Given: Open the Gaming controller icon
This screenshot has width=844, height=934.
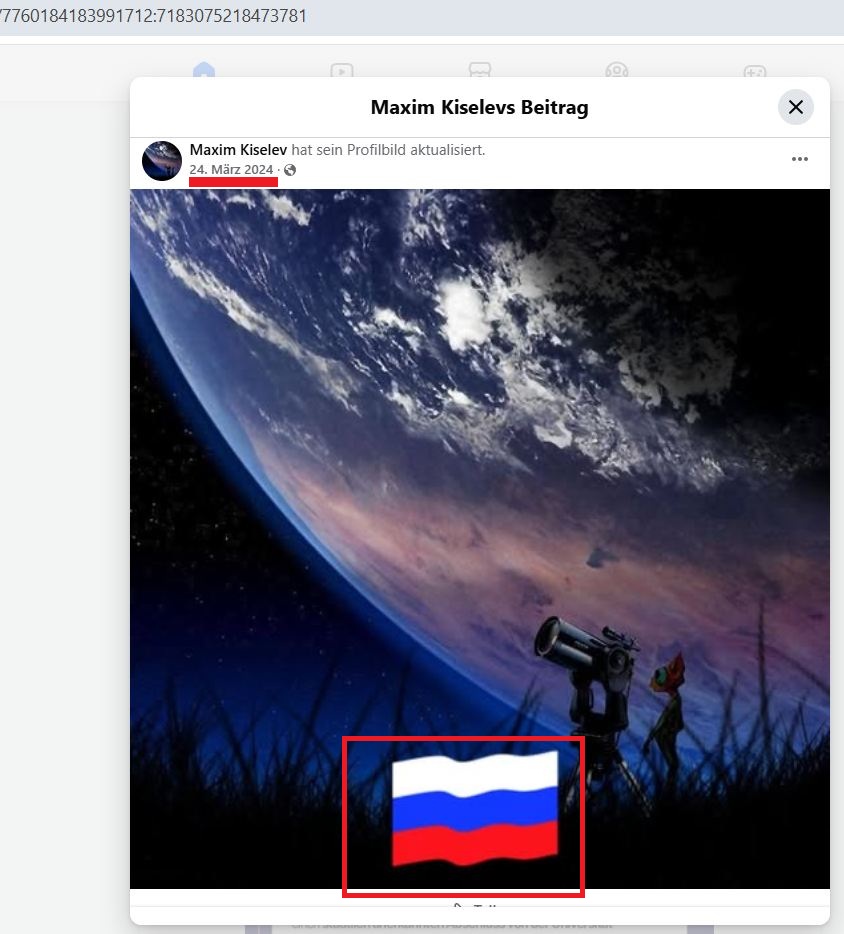Looking at the screenshot, I should (x=755, y=71).
